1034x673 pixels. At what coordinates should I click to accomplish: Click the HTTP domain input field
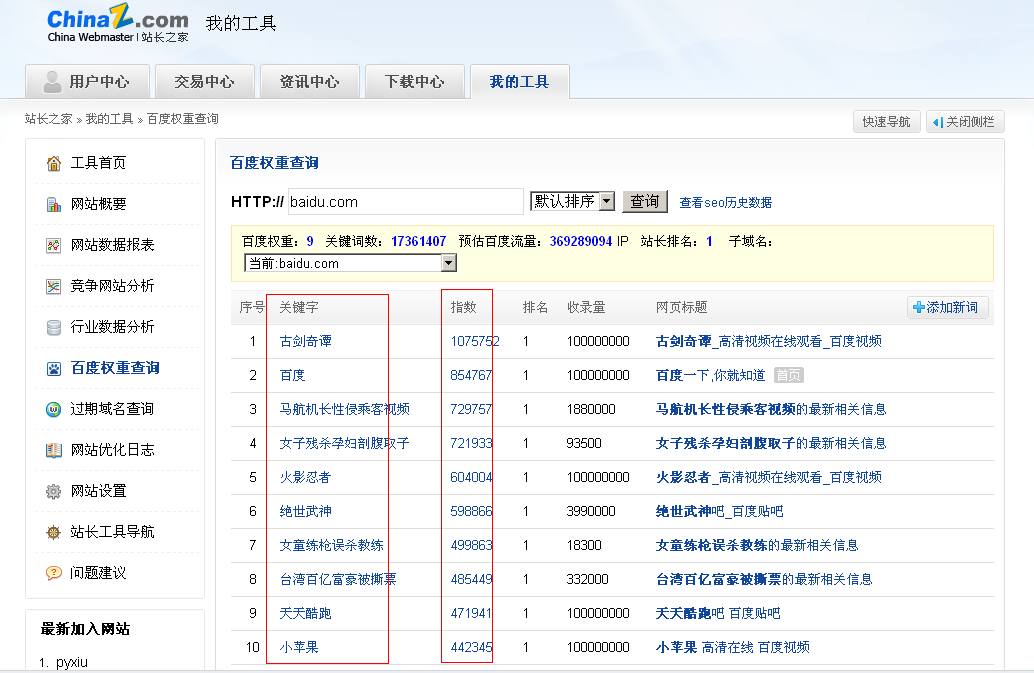[x=405, y=202]
